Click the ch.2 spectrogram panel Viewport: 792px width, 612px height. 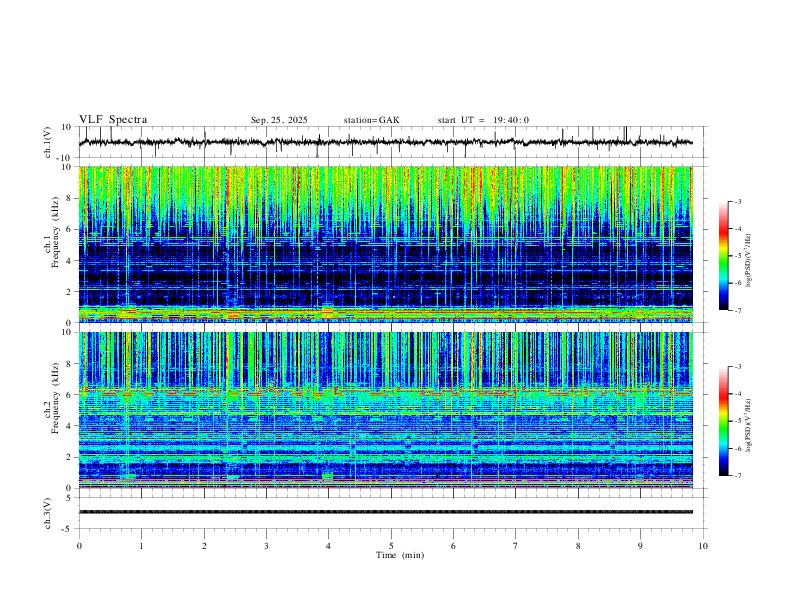point(386,410)
